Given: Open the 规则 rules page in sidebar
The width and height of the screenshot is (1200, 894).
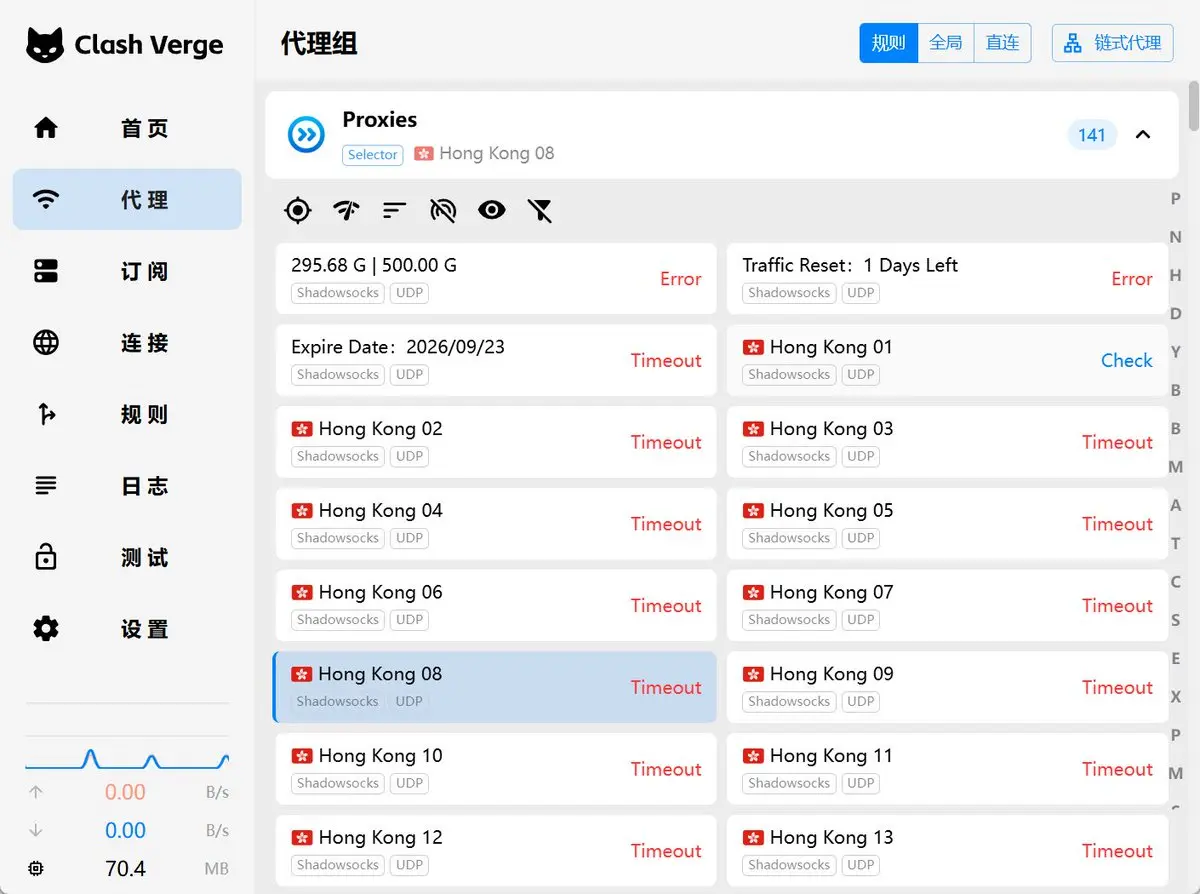Looking at the screenshot, I should tap(127, 414).
